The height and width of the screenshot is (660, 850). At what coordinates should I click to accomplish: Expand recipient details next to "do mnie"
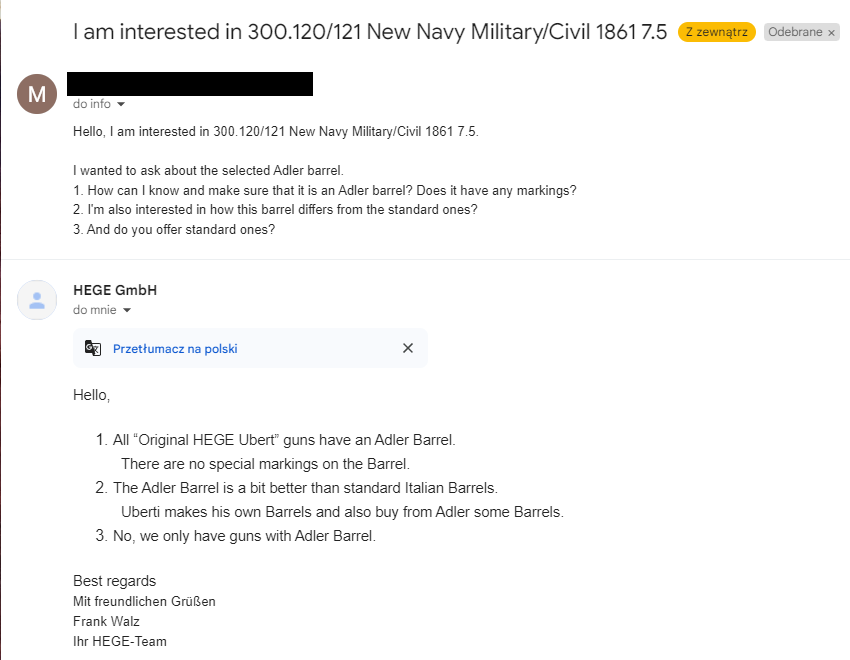click(x=127, y=310)
